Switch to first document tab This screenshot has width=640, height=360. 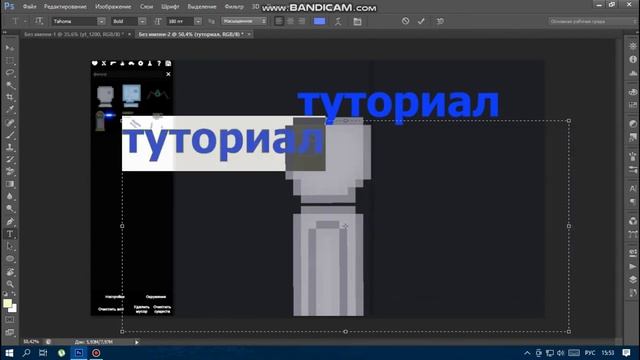73,34
